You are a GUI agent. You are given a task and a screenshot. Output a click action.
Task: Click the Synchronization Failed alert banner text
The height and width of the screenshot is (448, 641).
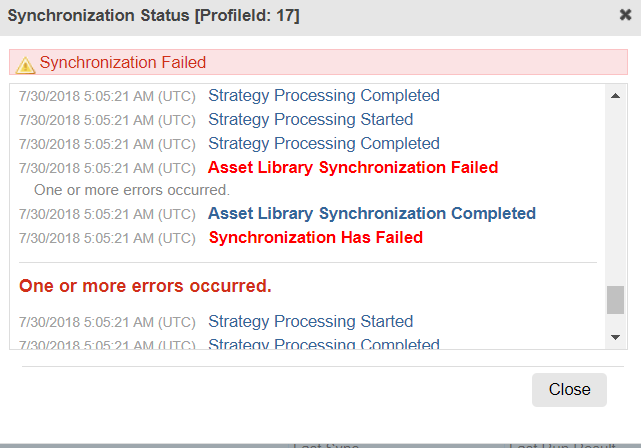coord(123,63)
